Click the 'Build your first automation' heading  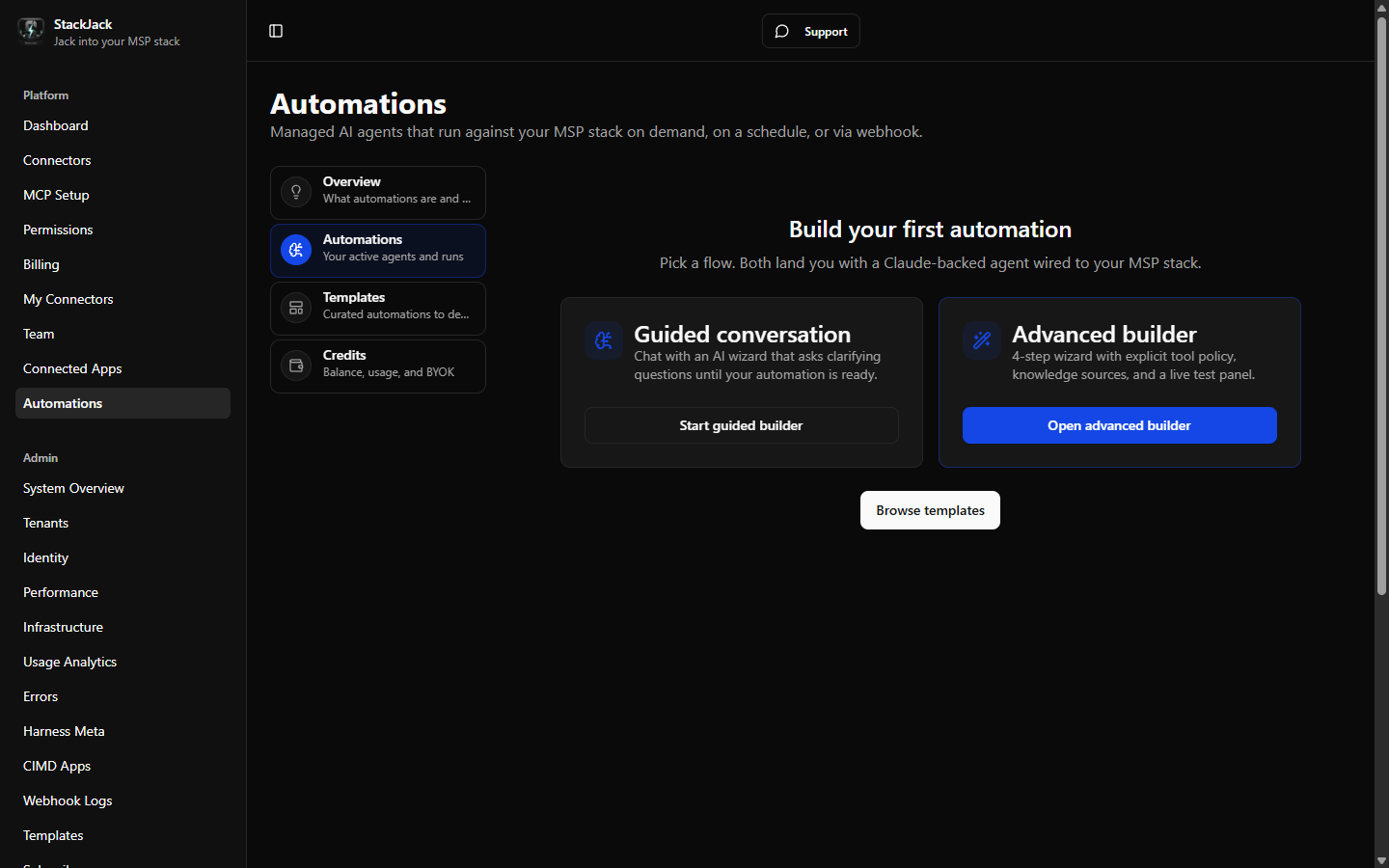[x=930, y=230]
